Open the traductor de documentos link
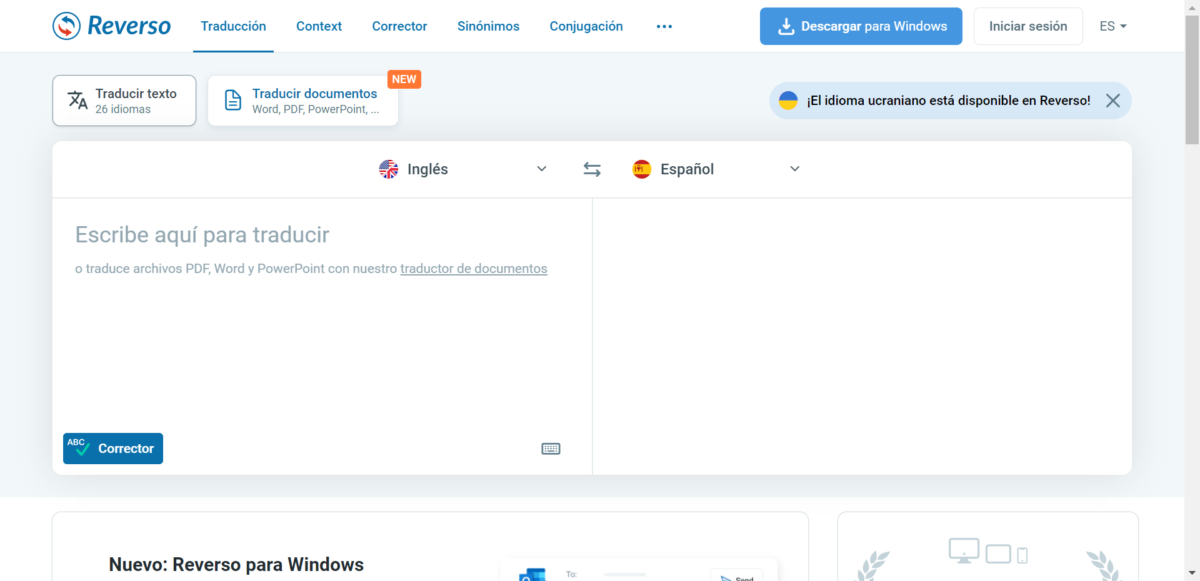The width and height of the screenshot is (1200, 581). tap(473, 268)
